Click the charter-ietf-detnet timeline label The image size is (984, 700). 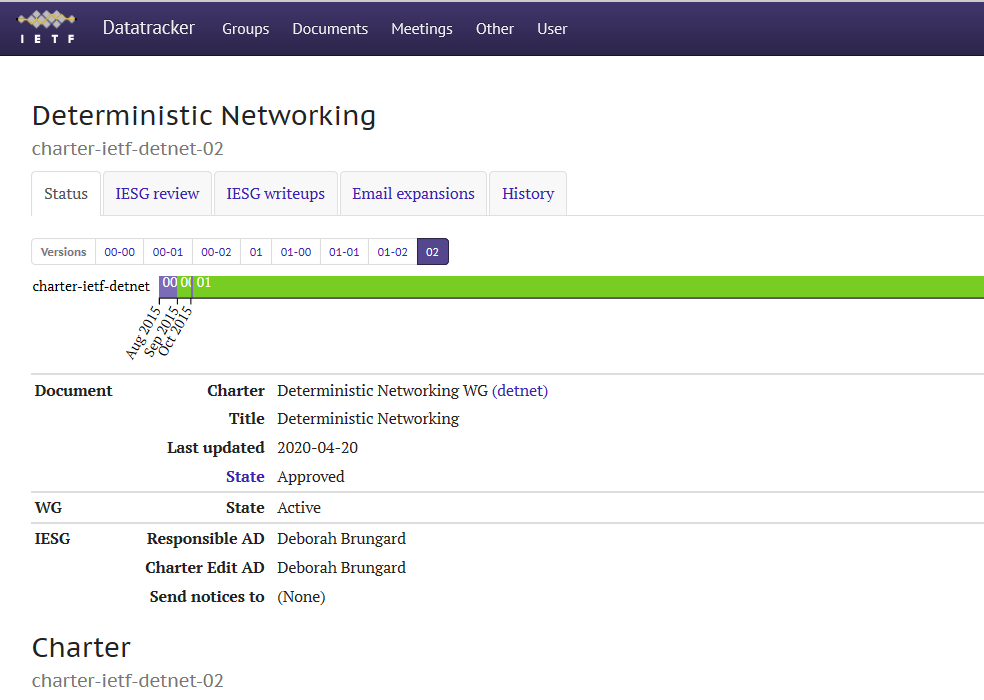coord(91,286)
